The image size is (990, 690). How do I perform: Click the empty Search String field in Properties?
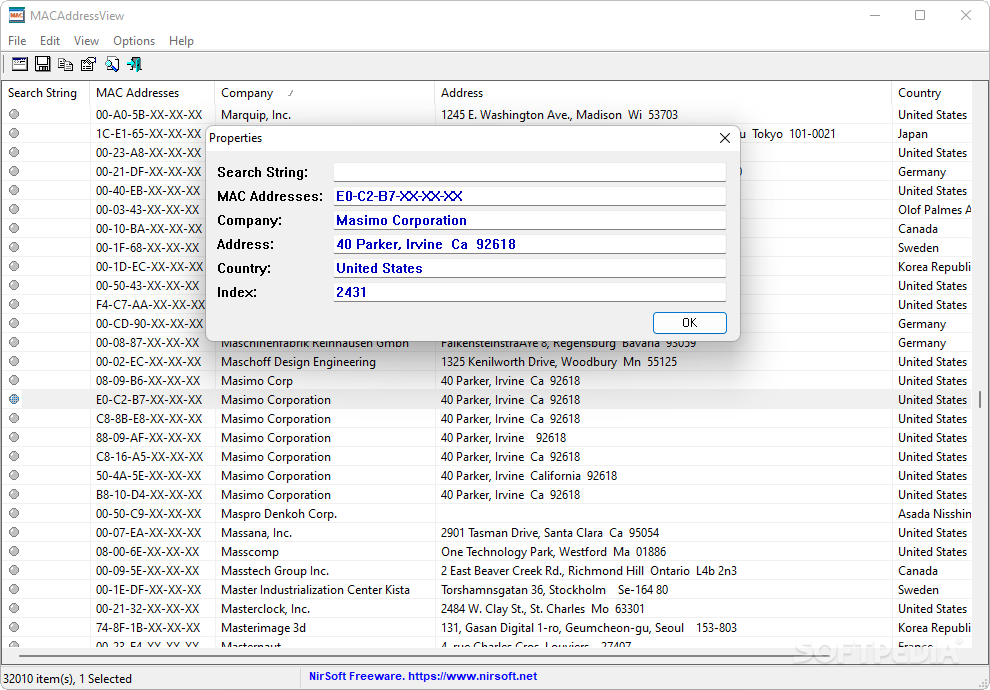pyautogui.click(x=530, y=172)
